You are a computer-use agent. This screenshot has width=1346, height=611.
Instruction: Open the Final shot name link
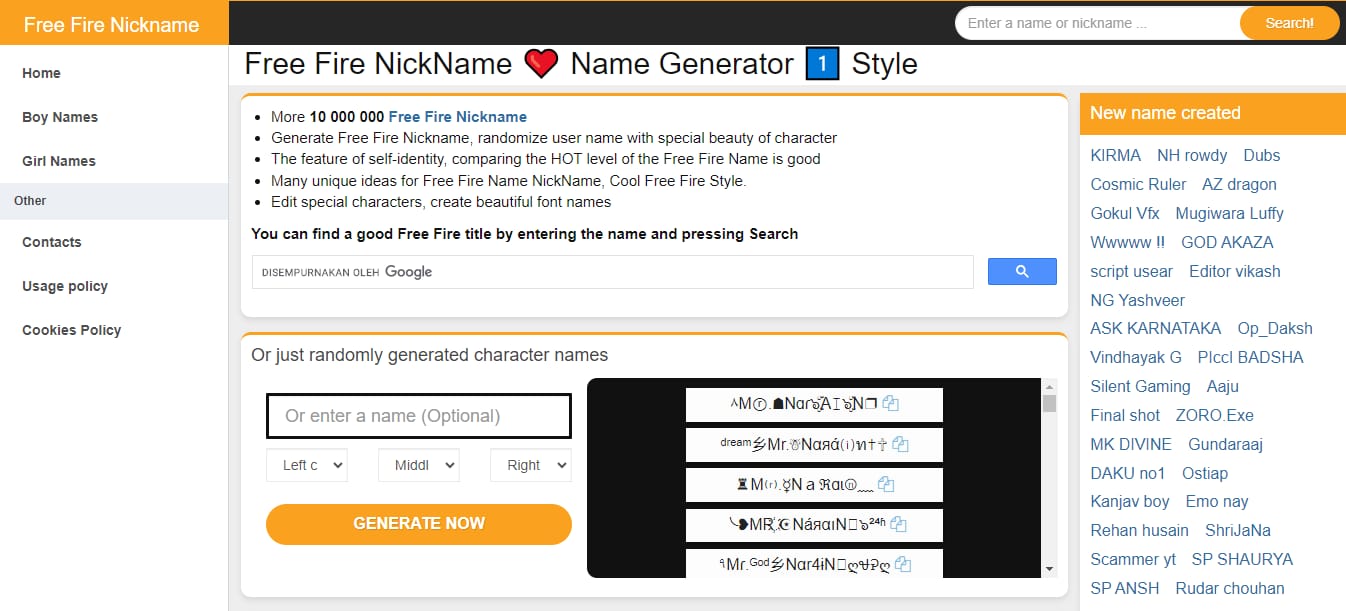tap(1126, 416)
